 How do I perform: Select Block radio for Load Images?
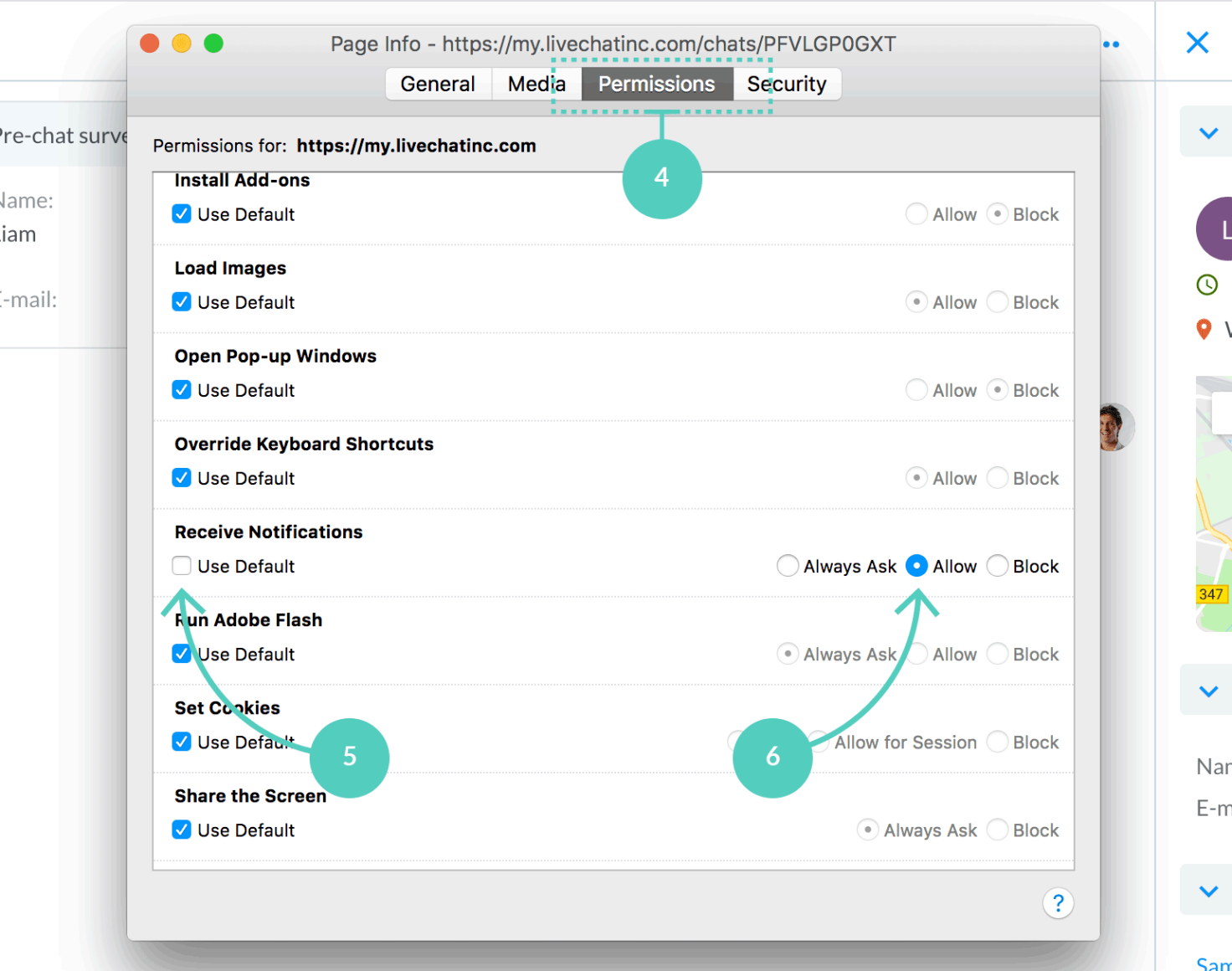(997, 302)
